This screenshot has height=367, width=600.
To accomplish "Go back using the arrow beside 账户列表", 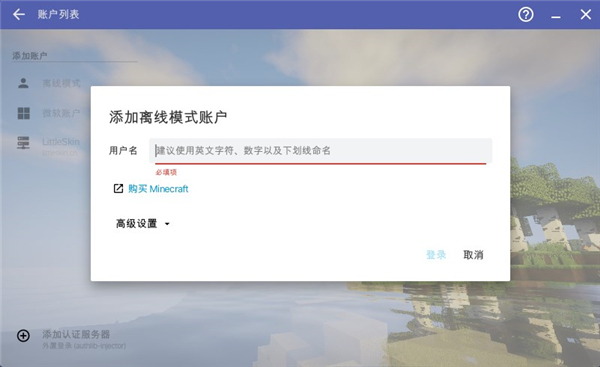I will click(x=18, y=15).
